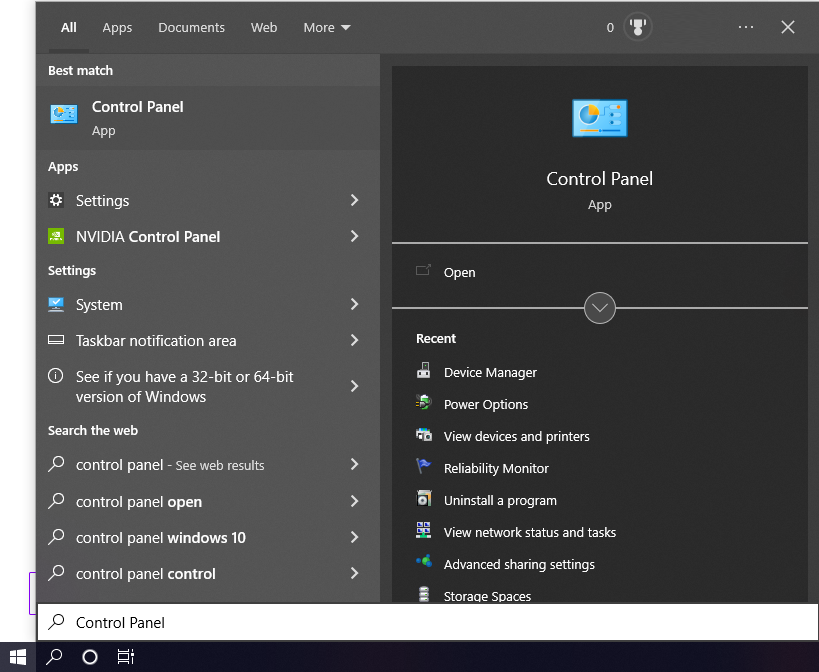Expand the chevron below the Open action
This screenshot has width=819, height=672.
[x=599, y=308]
